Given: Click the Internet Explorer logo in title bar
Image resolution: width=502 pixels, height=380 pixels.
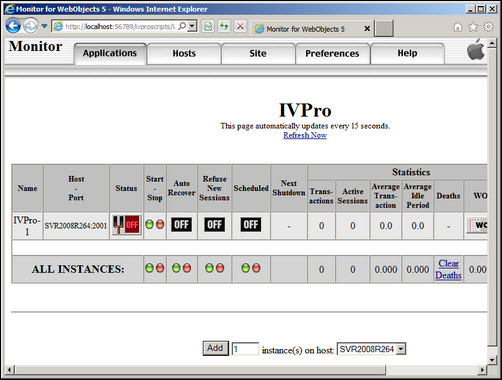Looking at the screenshot, I should point(9,9).
